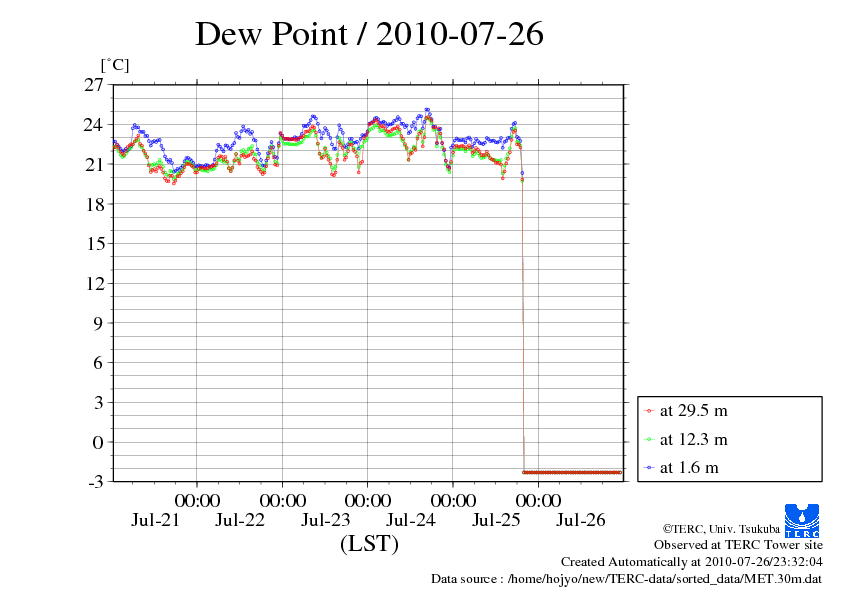Click the green 12.3 m legend marker
The width and height of the screenshot is (842, 595).
(x=649, y=440)
